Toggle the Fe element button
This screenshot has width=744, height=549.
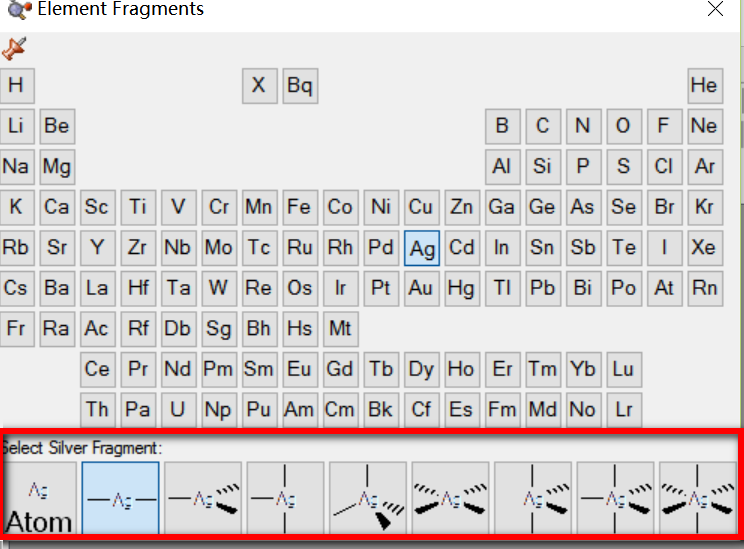tap(299, 208)
